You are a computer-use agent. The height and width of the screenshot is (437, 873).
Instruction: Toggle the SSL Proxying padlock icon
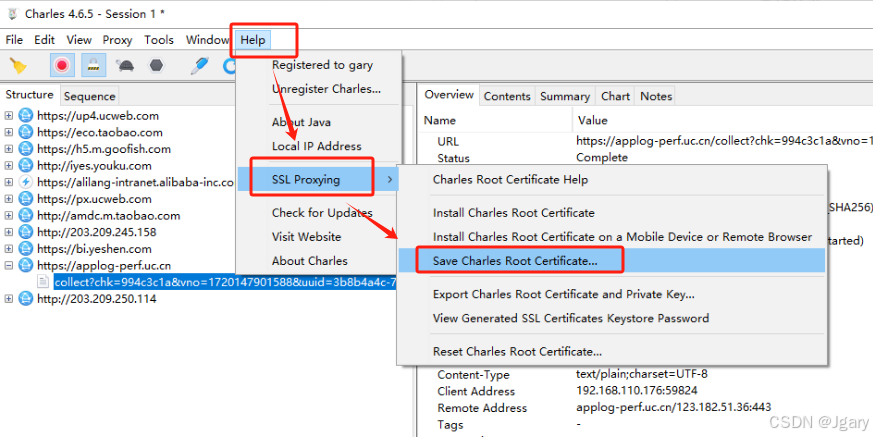click(93, 66)
